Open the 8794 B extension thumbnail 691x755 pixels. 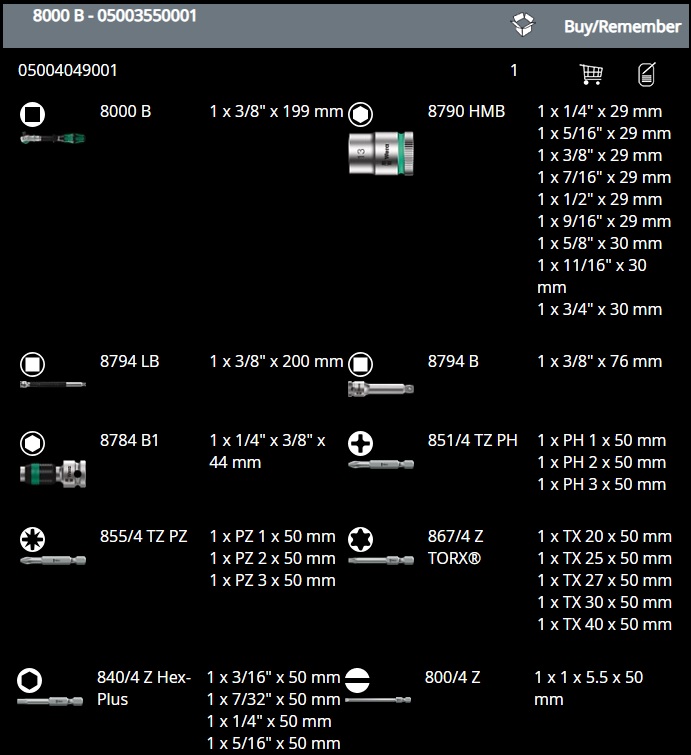pos(381,389)
